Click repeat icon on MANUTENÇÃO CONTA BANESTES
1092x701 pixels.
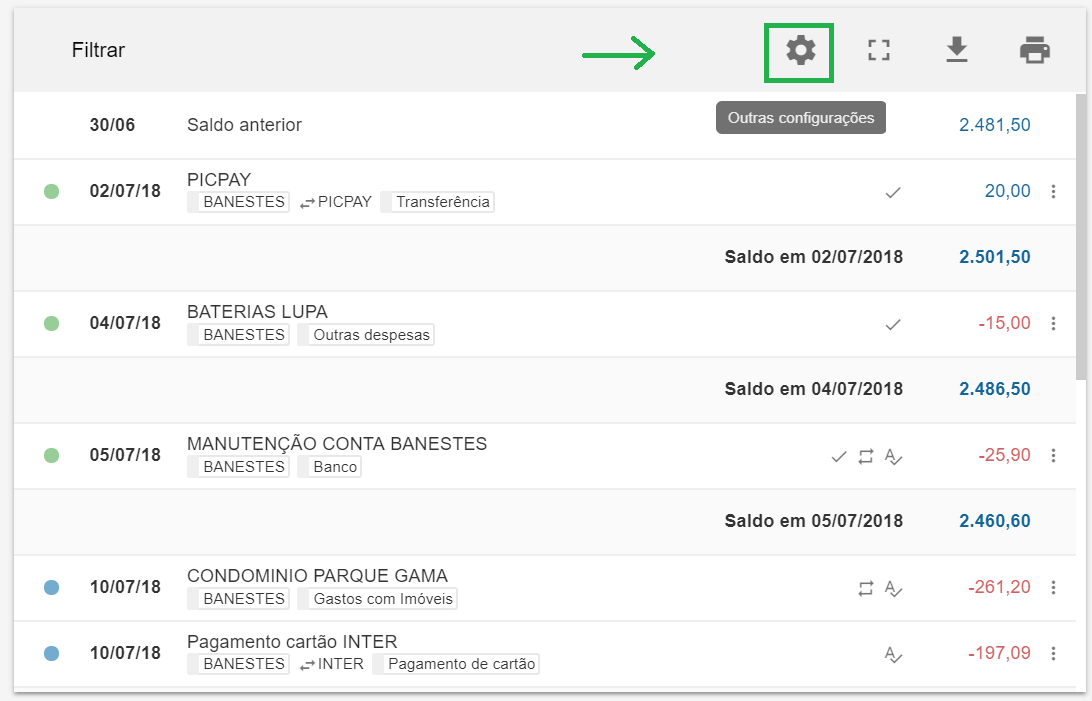(x=866, y=456)
